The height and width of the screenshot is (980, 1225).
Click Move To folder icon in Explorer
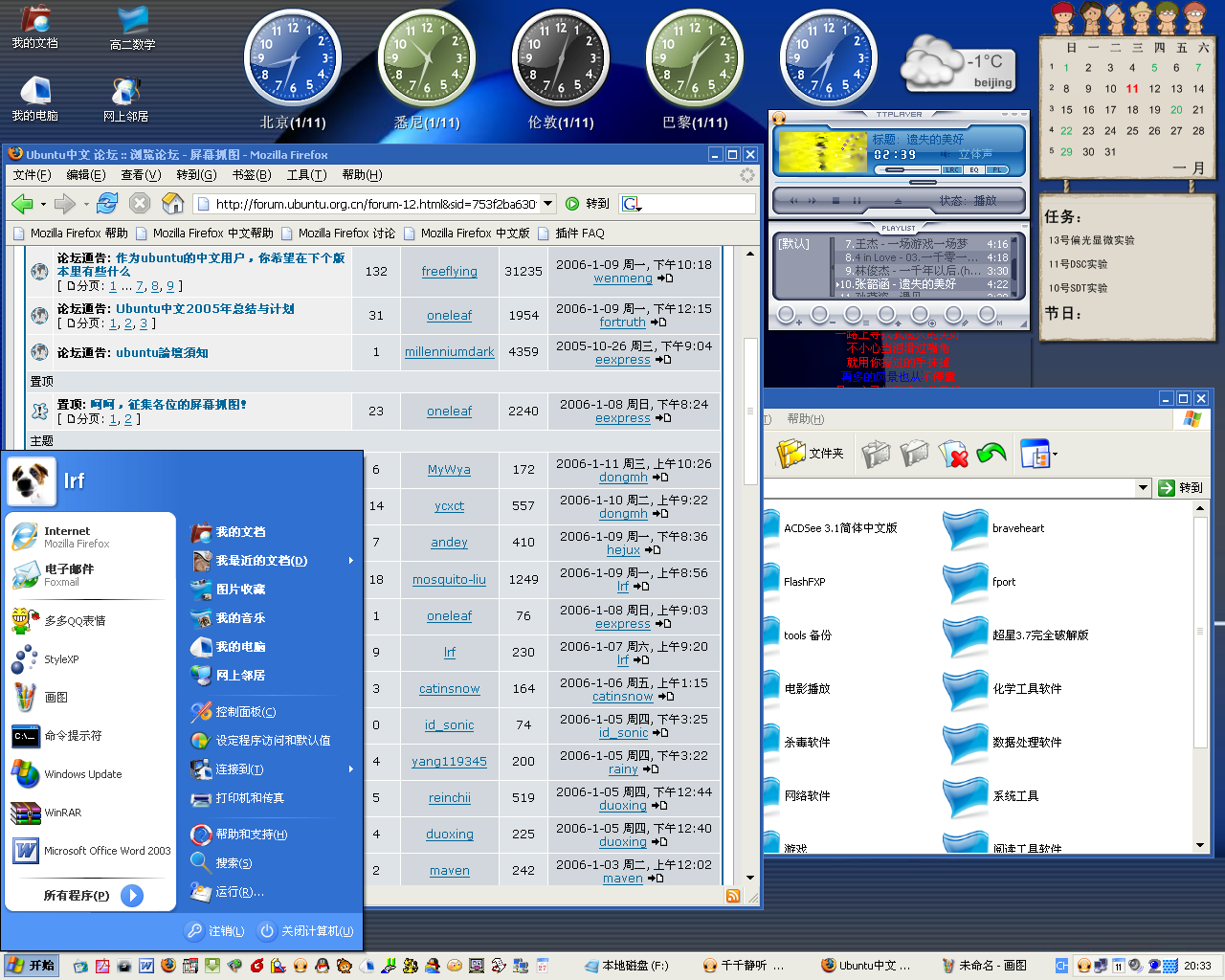[x=876, y=453]
